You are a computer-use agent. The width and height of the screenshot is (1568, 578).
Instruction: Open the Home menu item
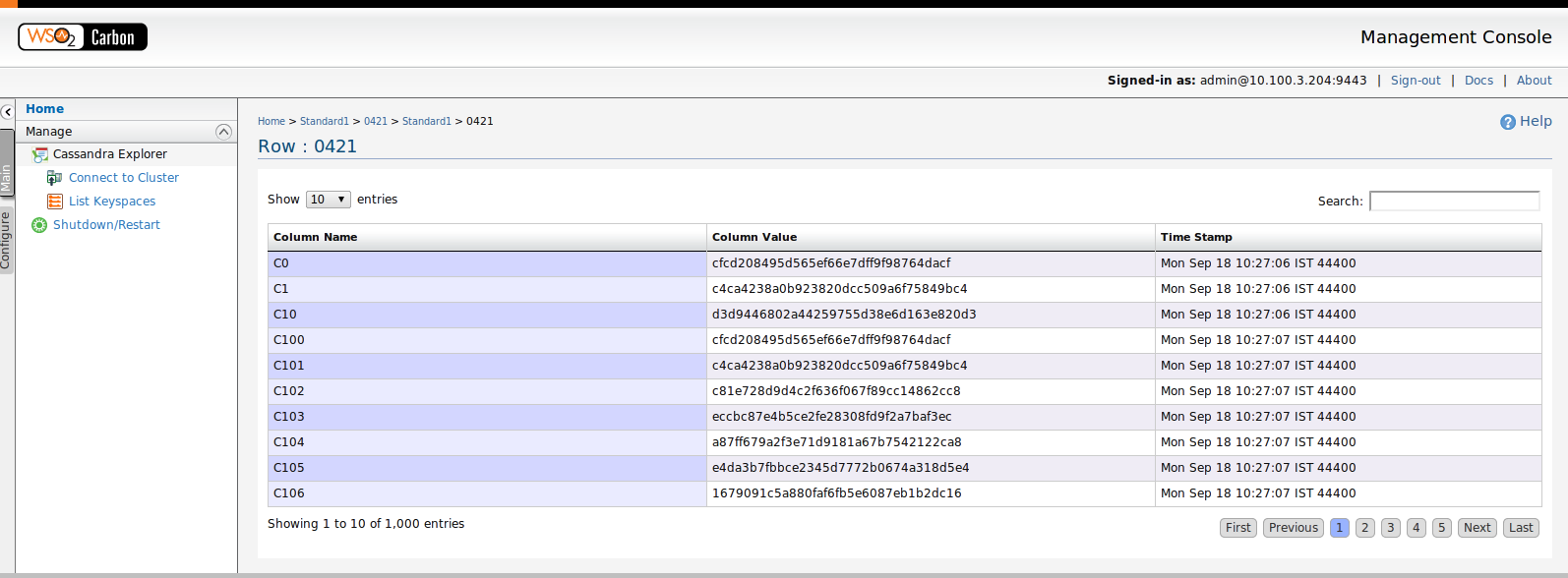44,109
